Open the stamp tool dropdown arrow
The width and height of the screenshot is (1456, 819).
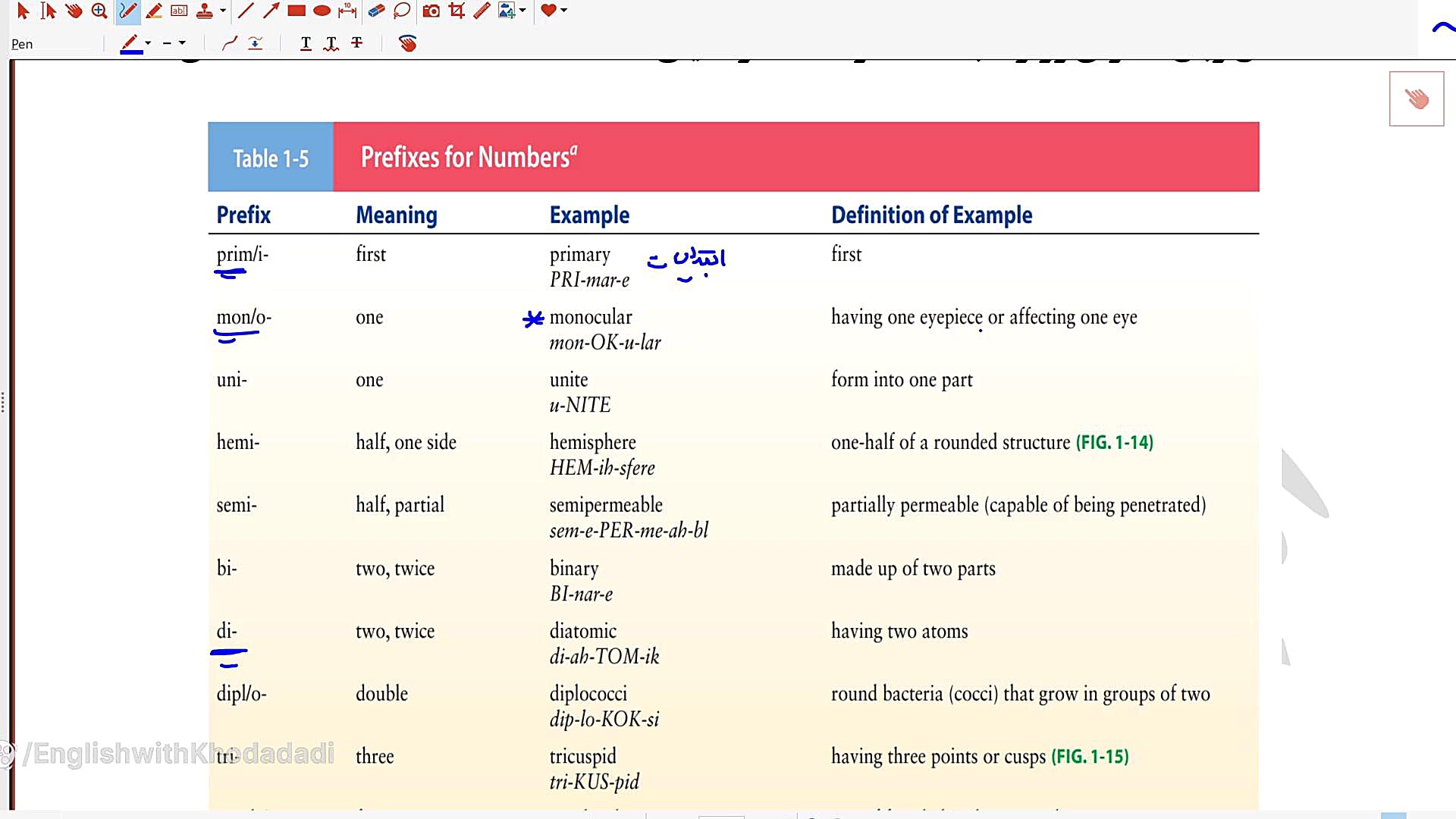223,11
